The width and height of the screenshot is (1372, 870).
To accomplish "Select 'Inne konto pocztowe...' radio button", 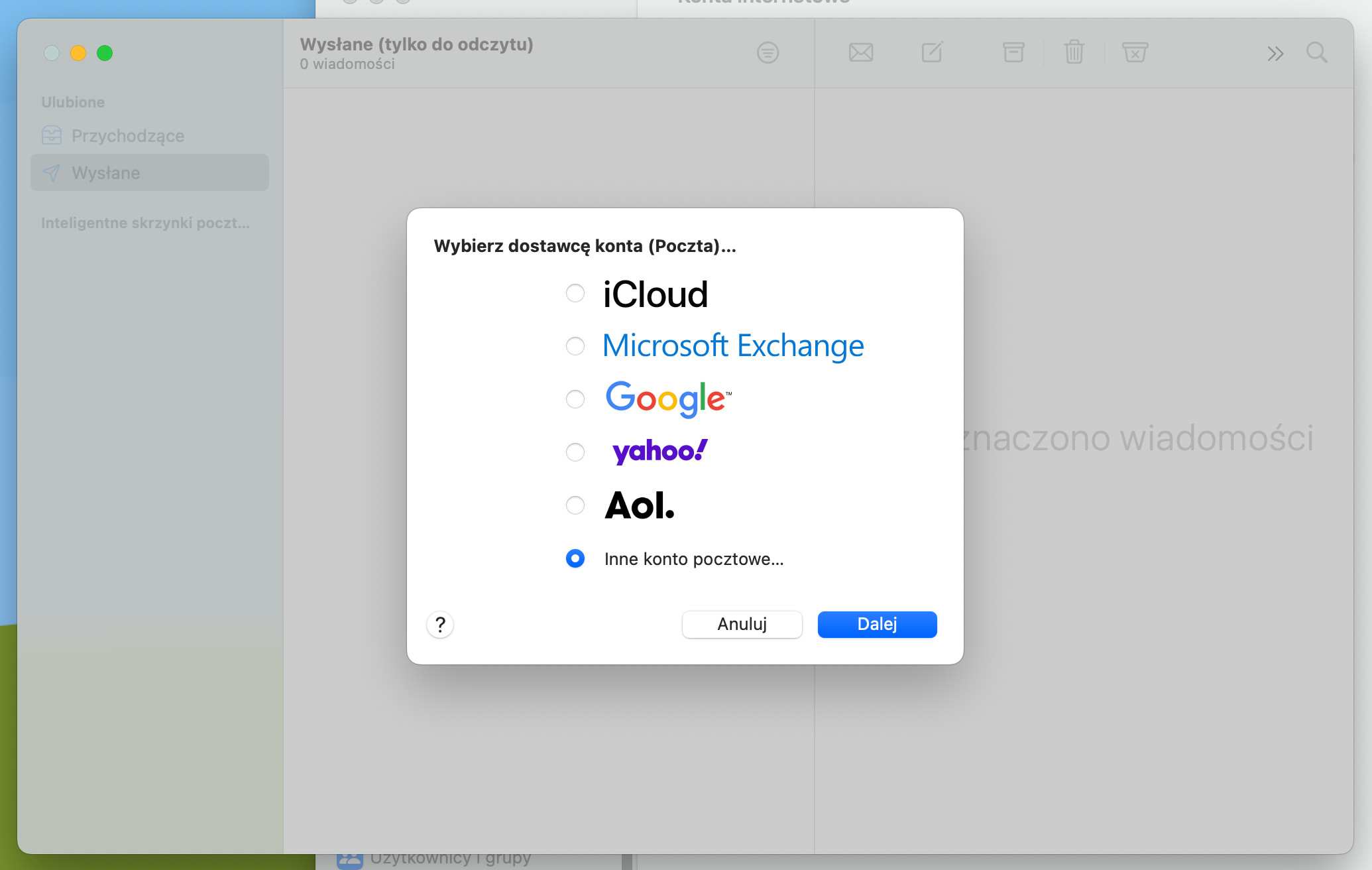I will (x=575, y=558).
